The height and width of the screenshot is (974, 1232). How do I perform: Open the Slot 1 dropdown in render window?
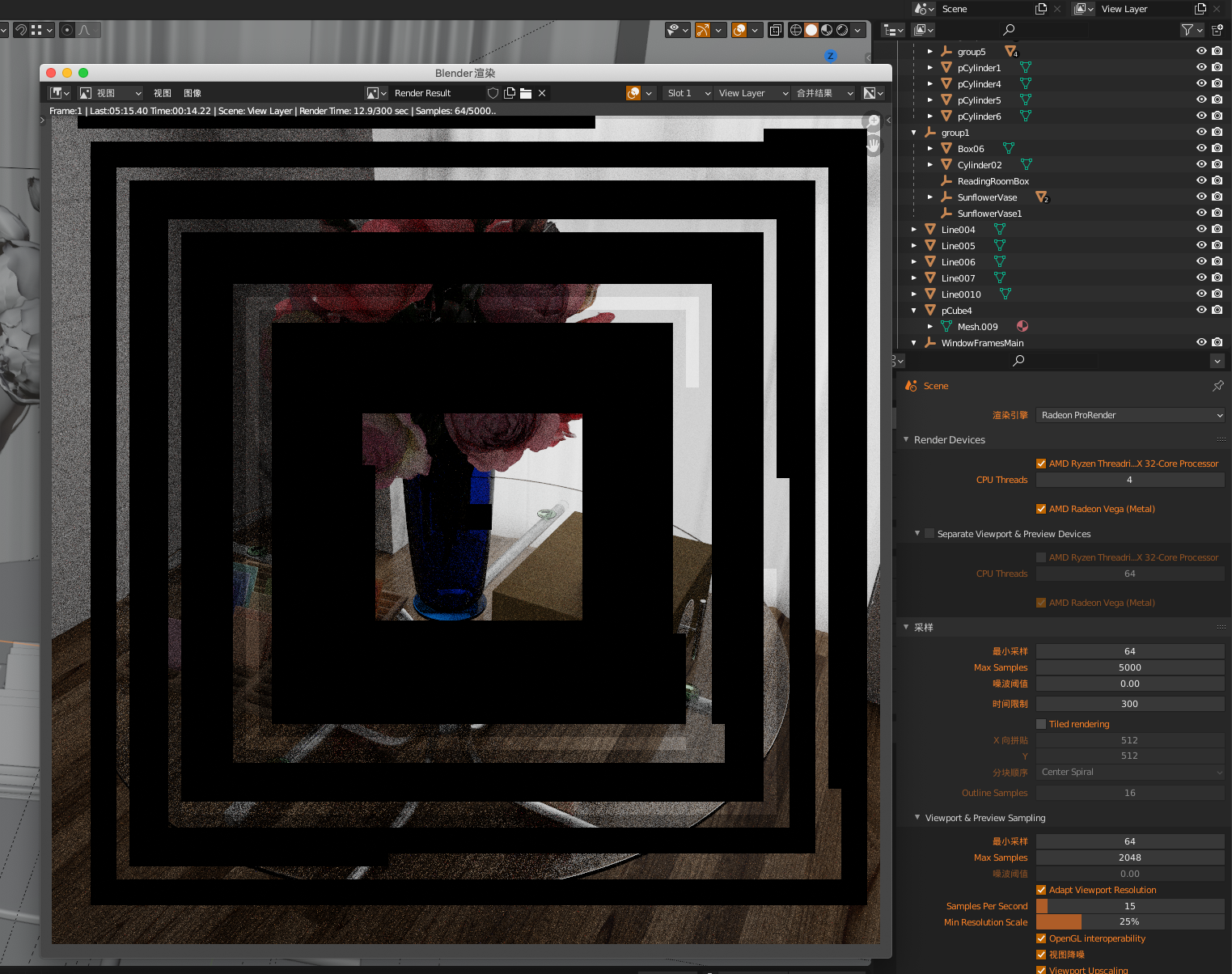(687, 93)
